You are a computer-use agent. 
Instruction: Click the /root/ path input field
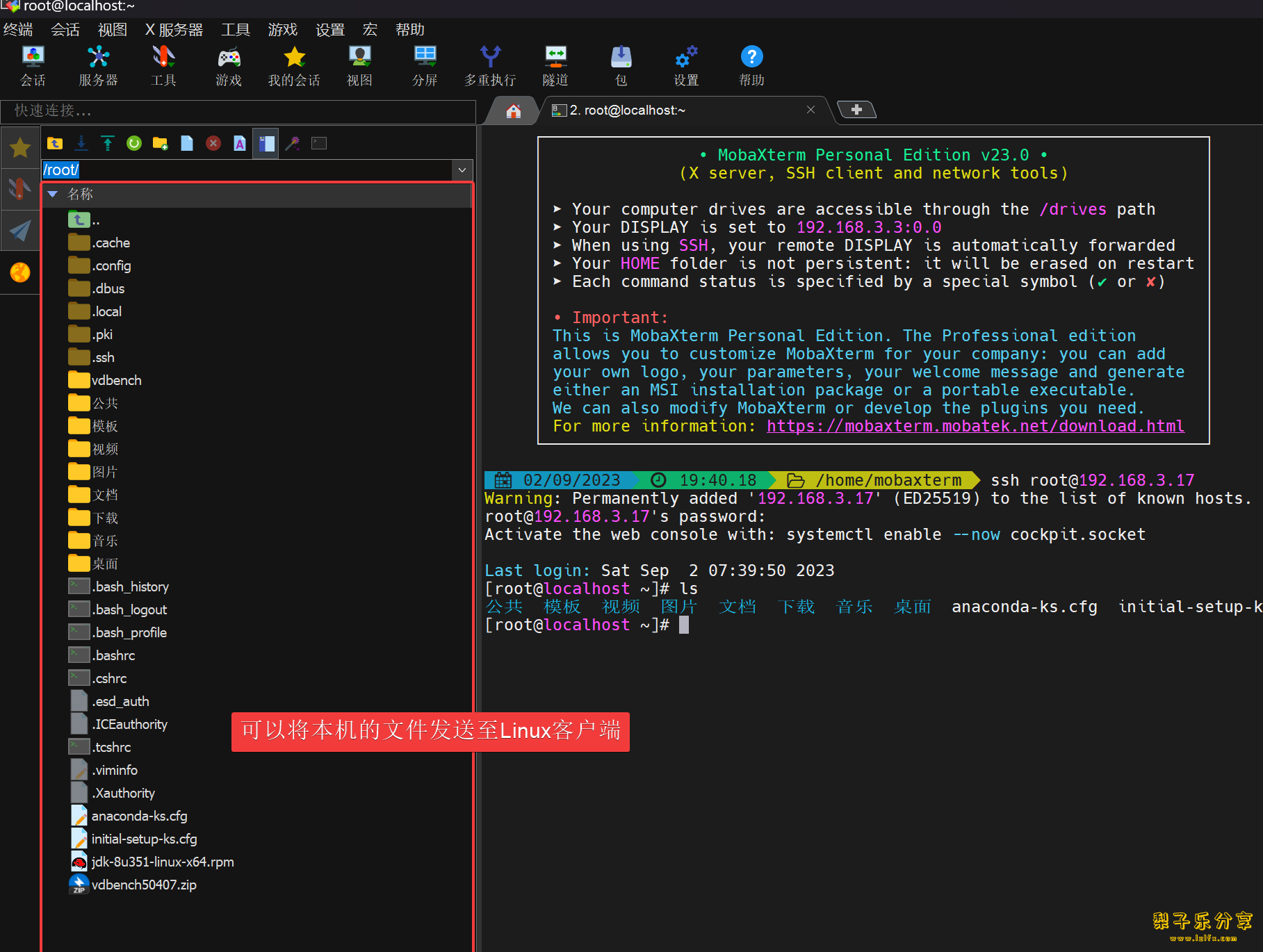click(x=247, y=170)
